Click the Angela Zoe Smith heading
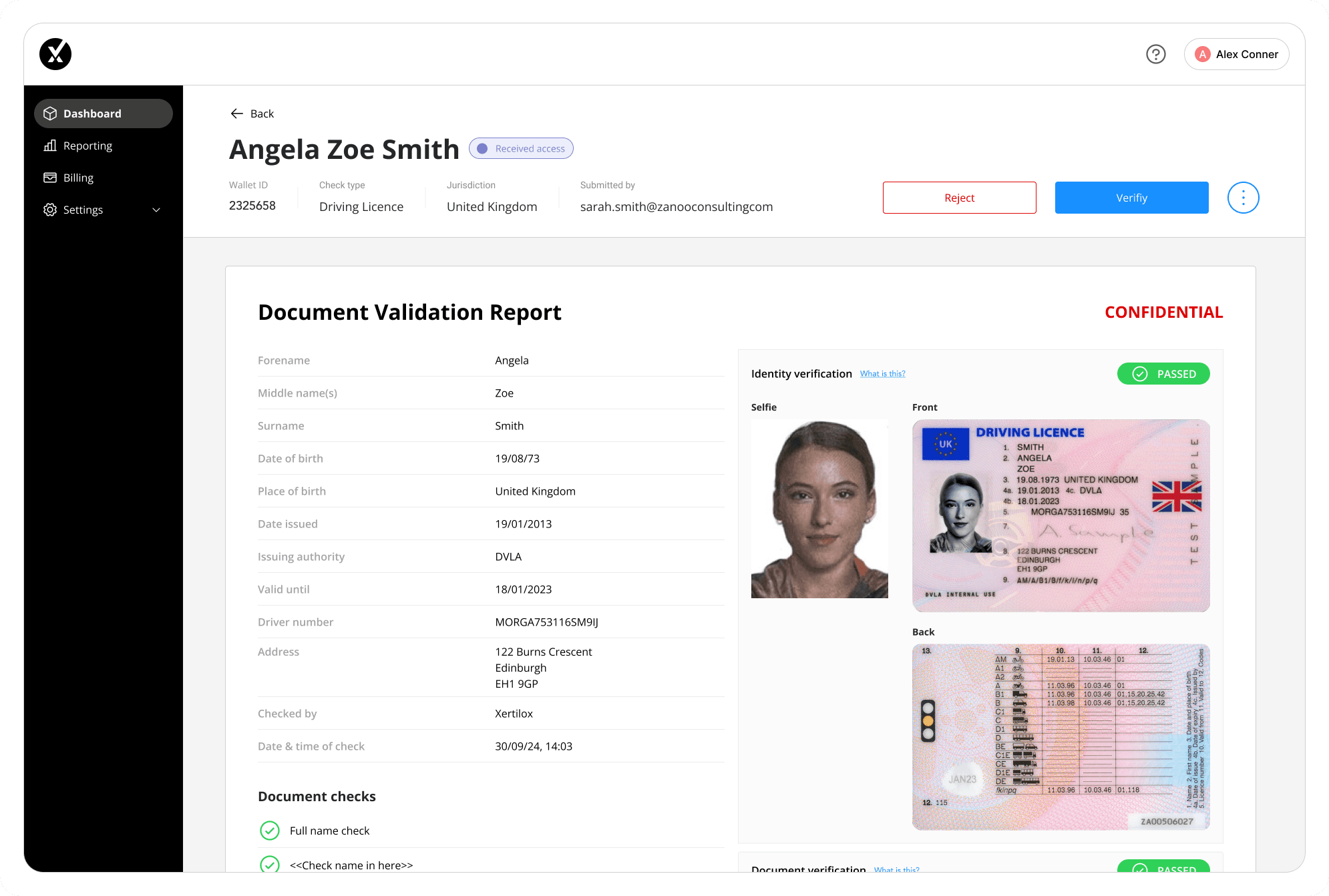 pos(345,150)
